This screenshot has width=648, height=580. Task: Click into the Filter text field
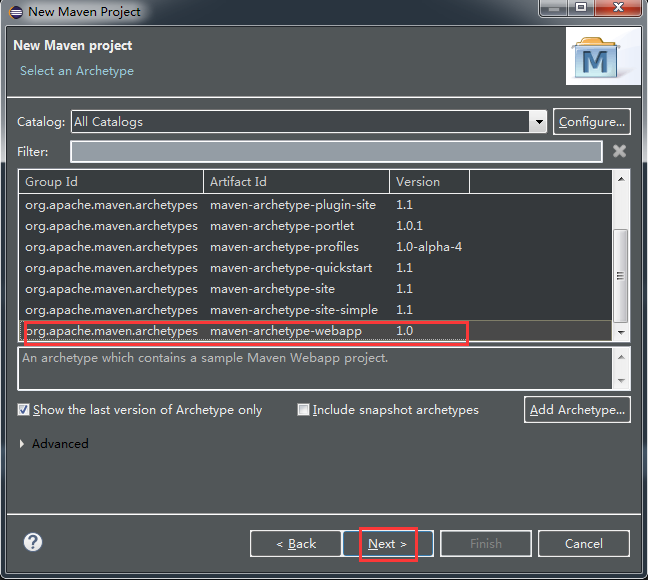pos(336,151)
